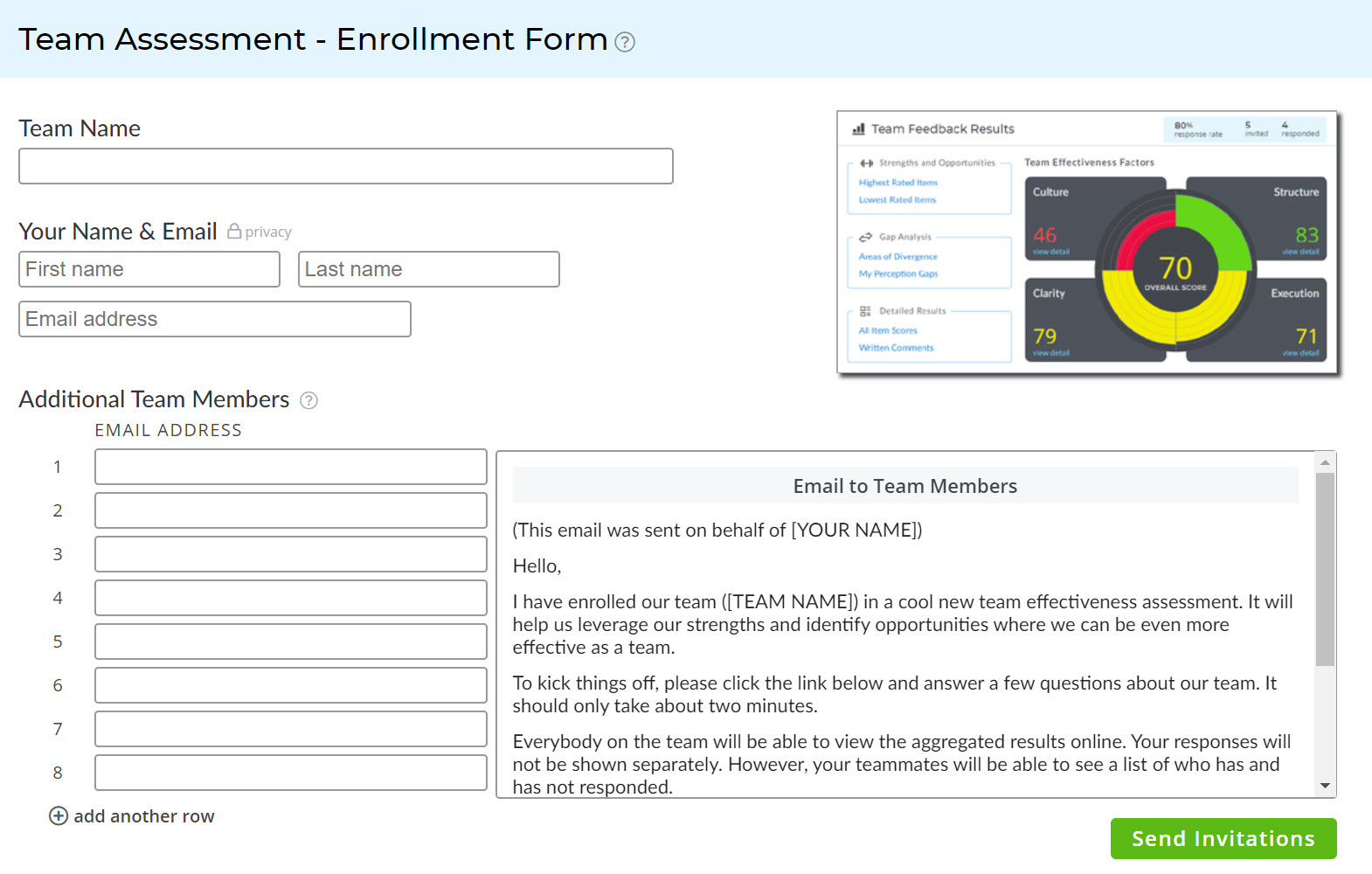Click team member email field in row 4
The width and height of the screenshot is (1372, 874).
pyautogui.click(x=291, y=598)
